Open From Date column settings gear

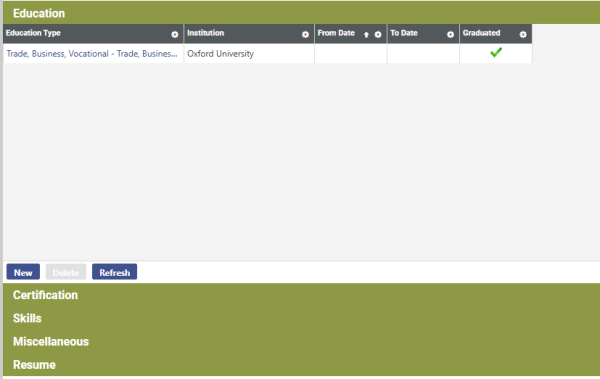coord(378,34)
